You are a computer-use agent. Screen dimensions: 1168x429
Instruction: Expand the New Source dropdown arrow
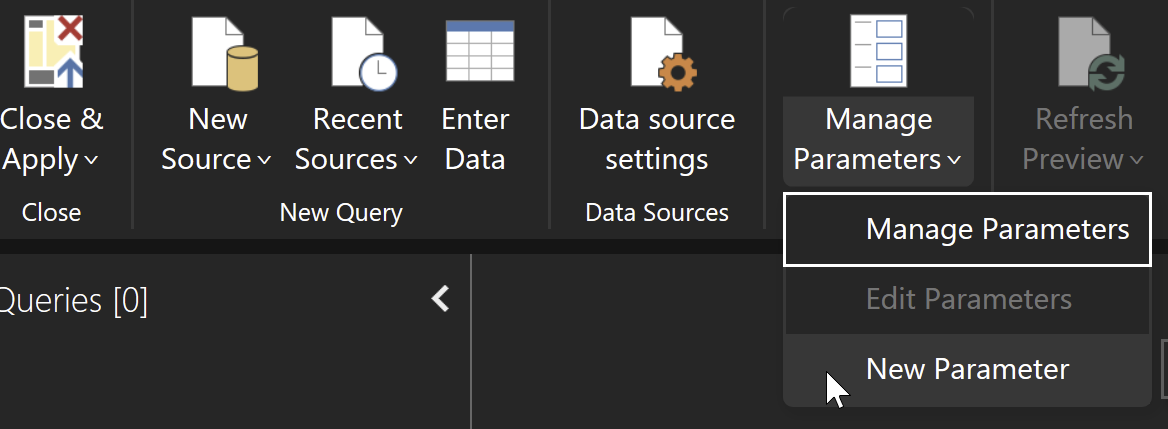(264, 161)
